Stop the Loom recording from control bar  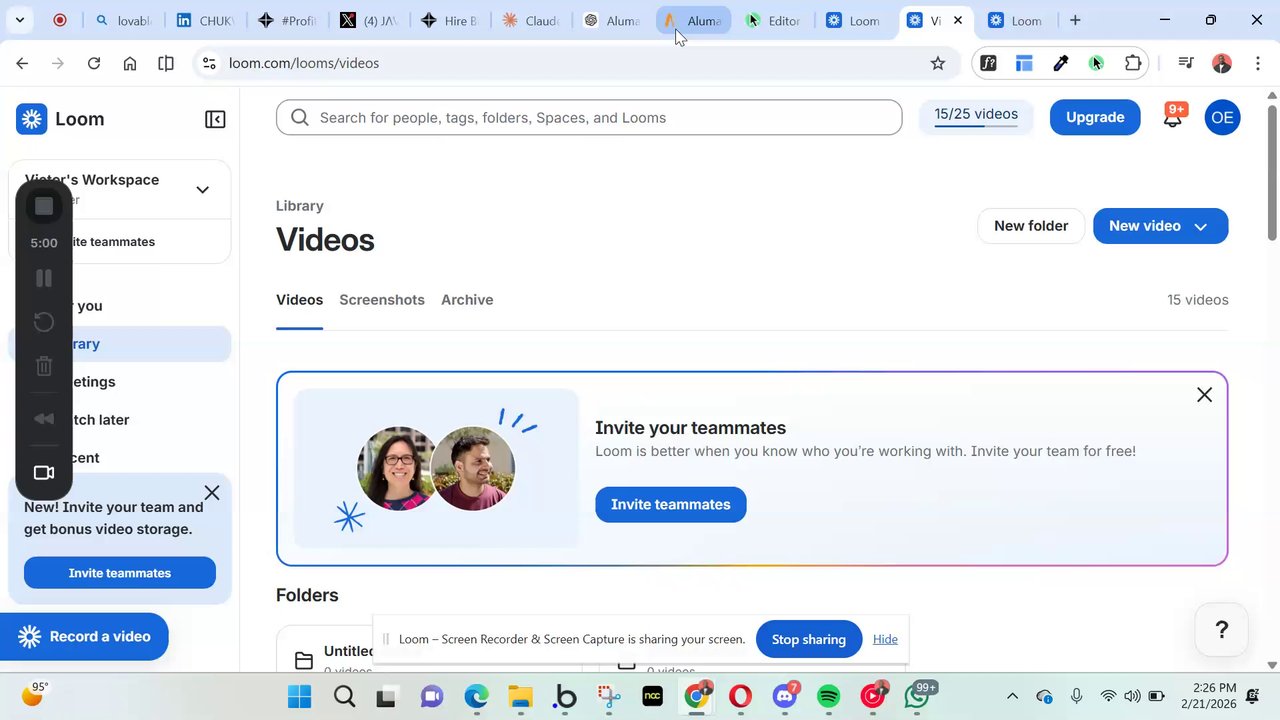click(44, 206)
